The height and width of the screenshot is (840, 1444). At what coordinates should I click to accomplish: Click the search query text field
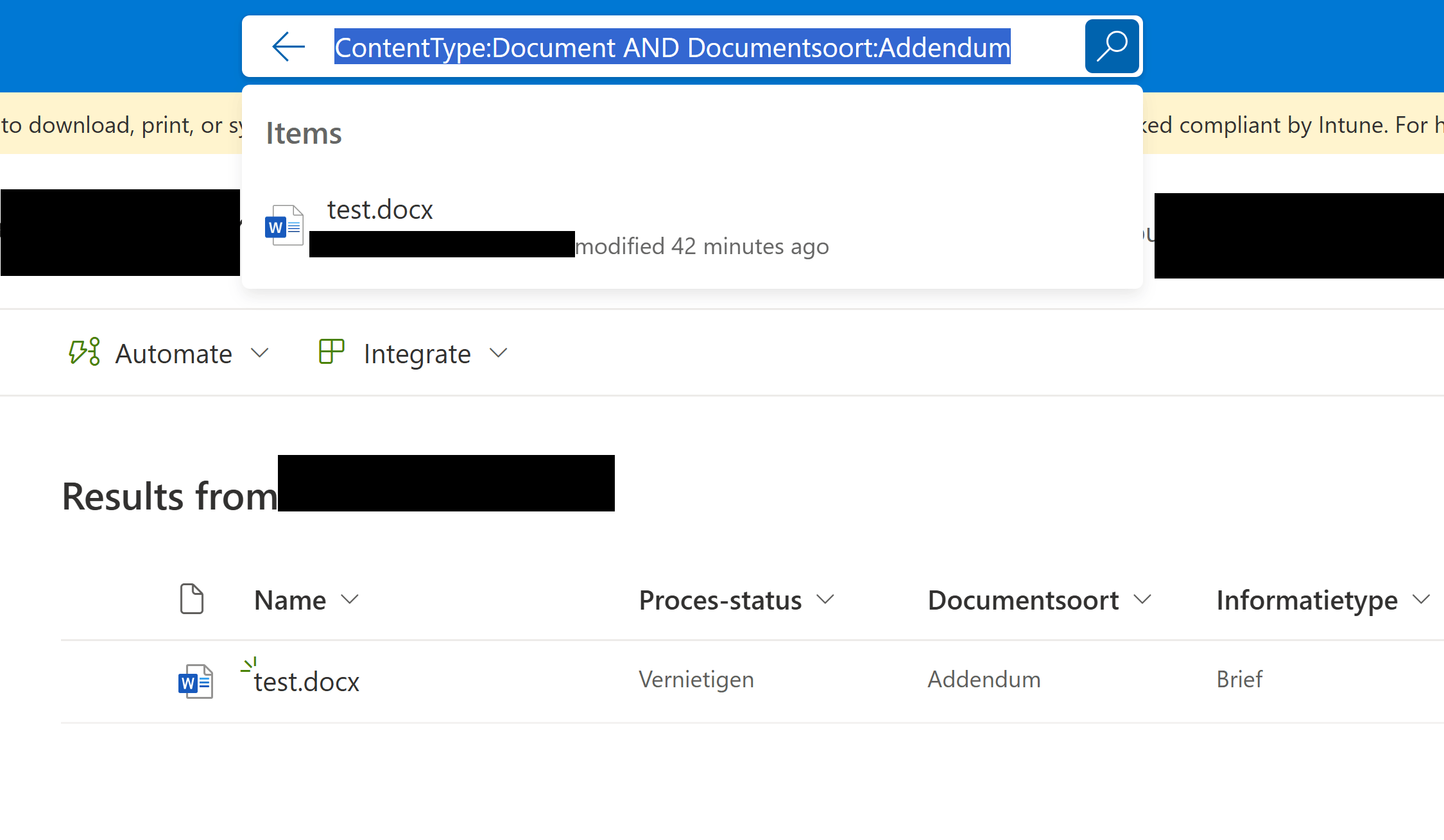[672, 47]
